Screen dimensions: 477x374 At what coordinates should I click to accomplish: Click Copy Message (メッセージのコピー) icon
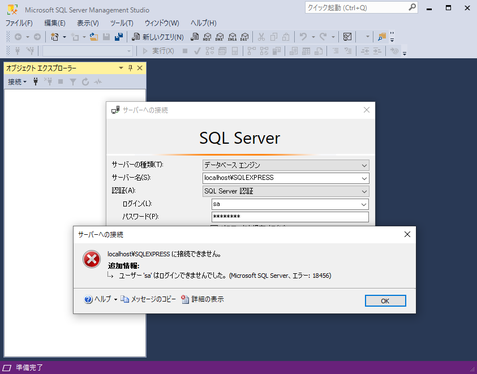(125, 299)
